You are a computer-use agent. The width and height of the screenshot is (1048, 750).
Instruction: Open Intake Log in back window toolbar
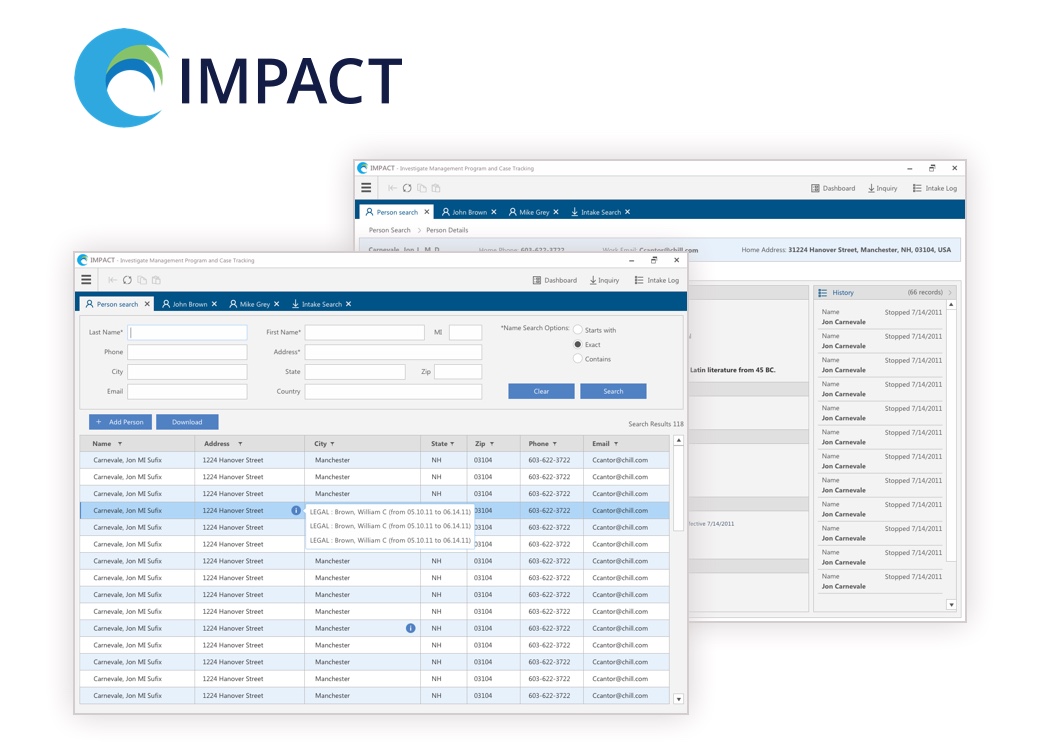pyautogui.click(x=934, y=188)
